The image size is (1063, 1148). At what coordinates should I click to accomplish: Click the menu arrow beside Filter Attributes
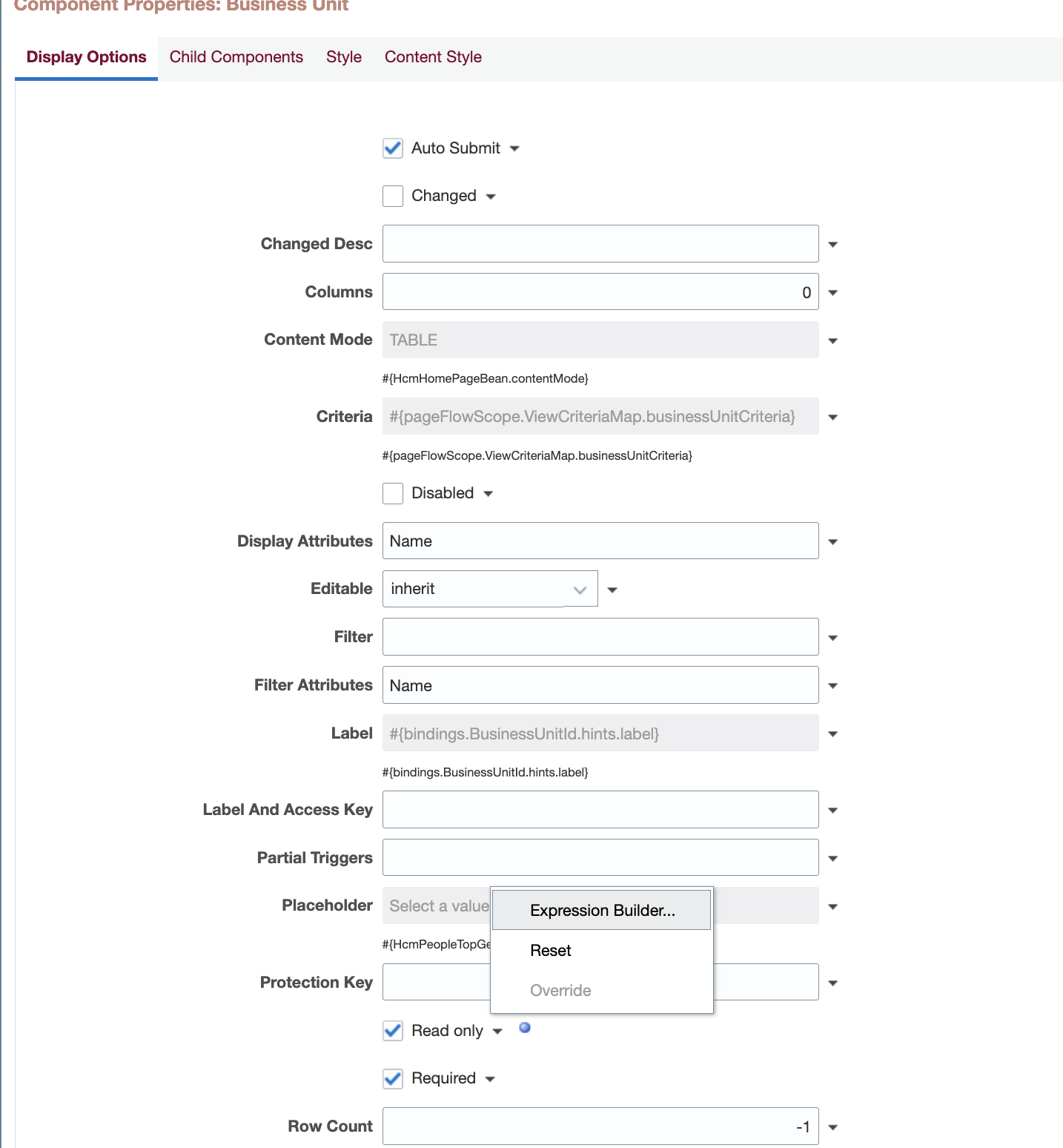[x=832, y=684]
